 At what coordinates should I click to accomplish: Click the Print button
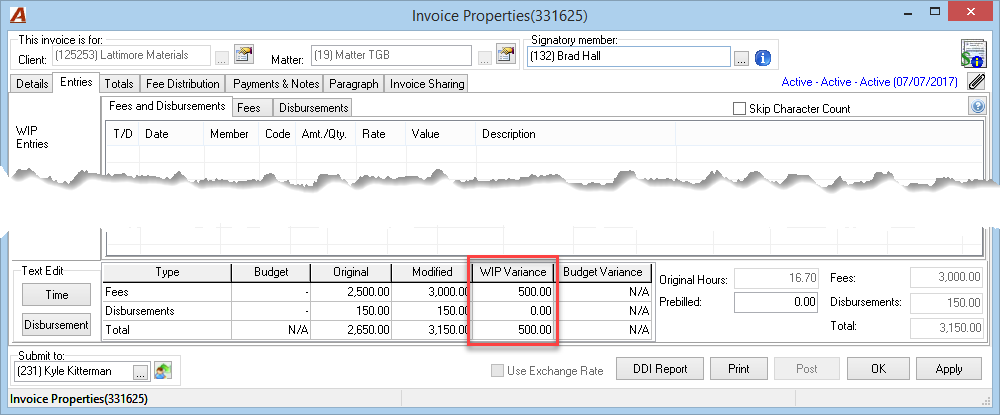pos(739,368)
